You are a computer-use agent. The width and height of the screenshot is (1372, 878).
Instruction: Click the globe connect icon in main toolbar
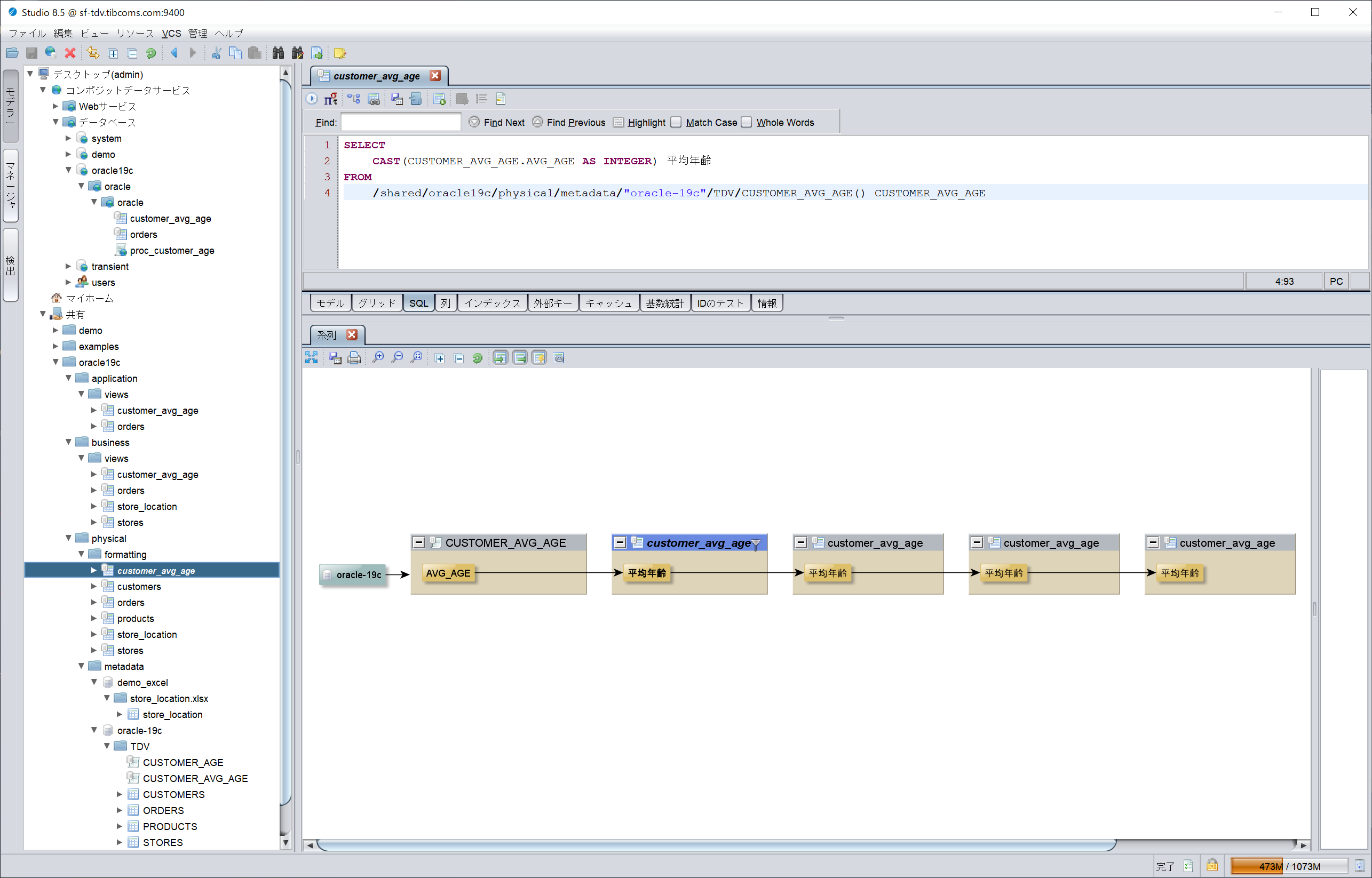pyautogui.click(x=51, y=53)
